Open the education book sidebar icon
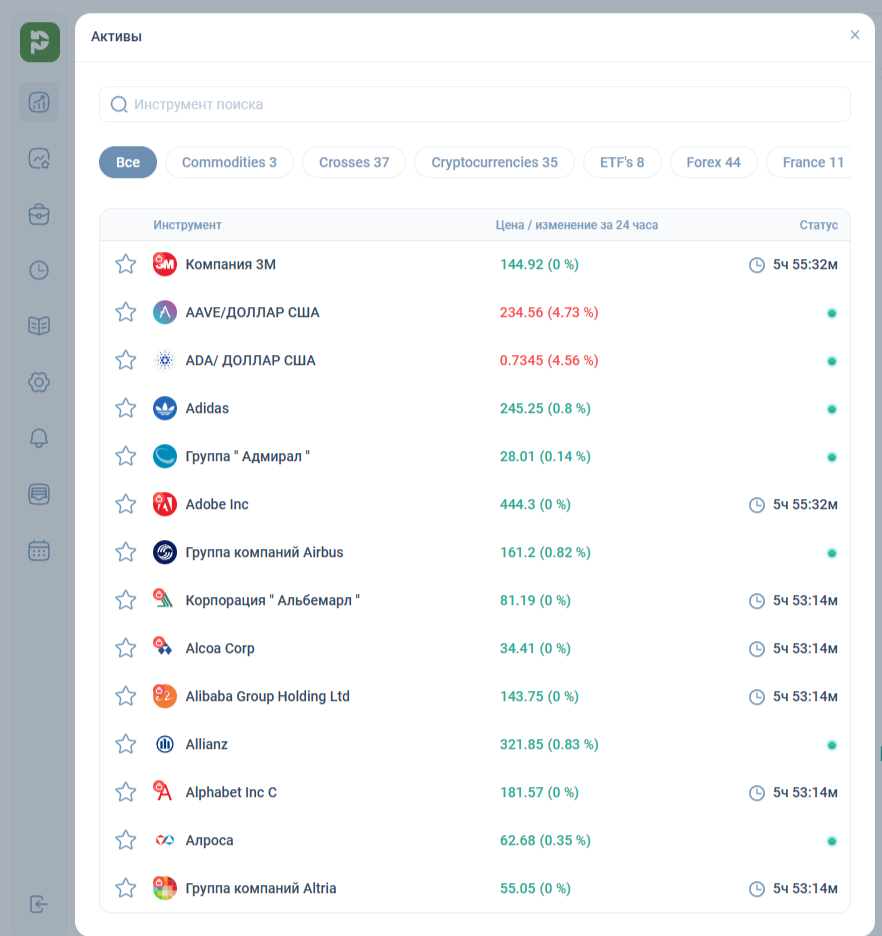Image resolution: width=882 pixels, height=936 pixels. (x=39, y=325)
